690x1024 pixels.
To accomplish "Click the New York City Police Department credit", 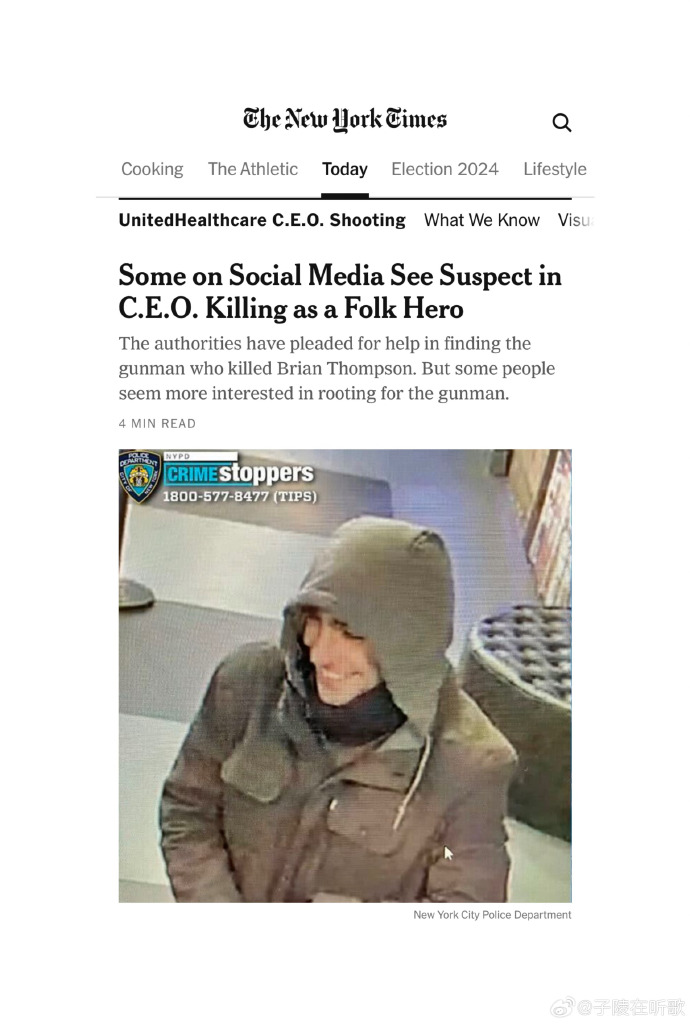I will click(x=492, y=915).
